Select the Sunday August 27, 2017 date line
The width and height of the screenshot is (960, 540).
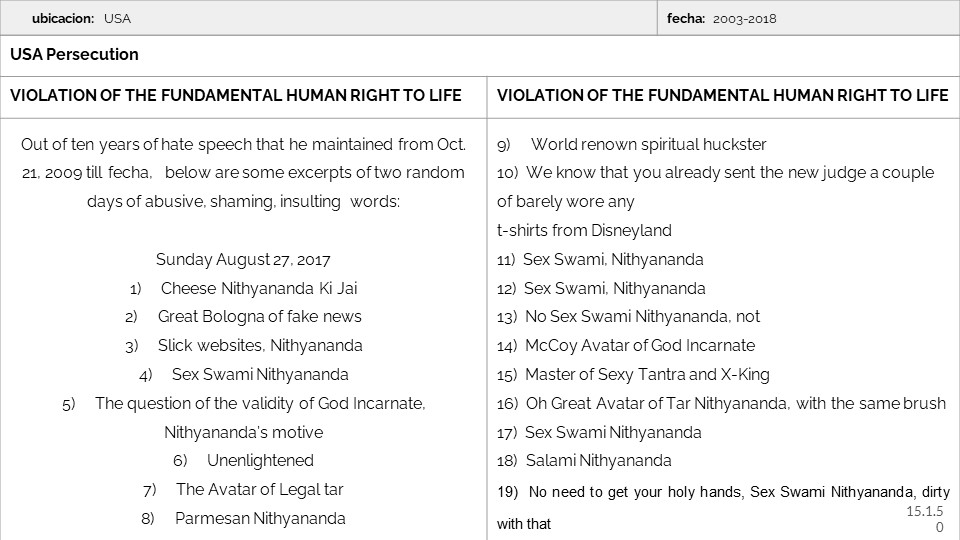coord(243,260)
